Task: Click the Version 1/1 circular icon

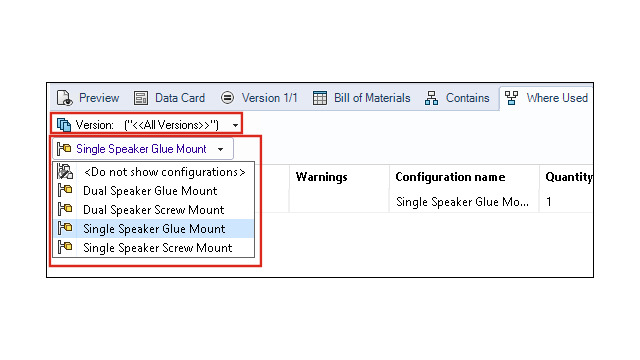Action: pyautogui.click(x=227, y=98)
